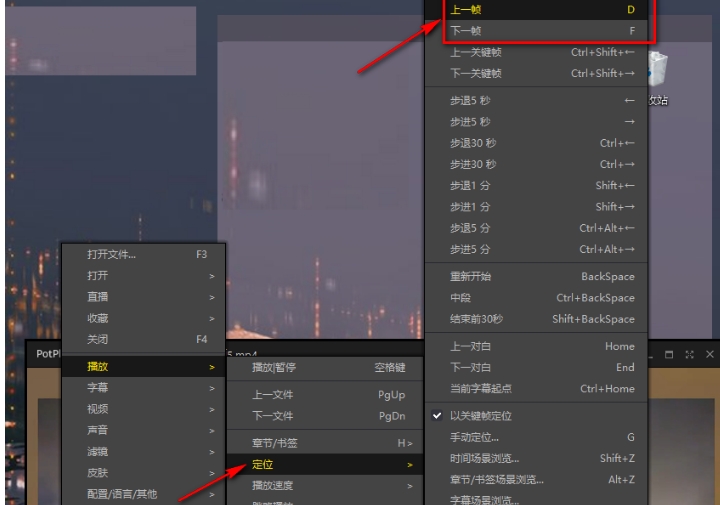Choose 步进30 秒 option

(536, 164)
